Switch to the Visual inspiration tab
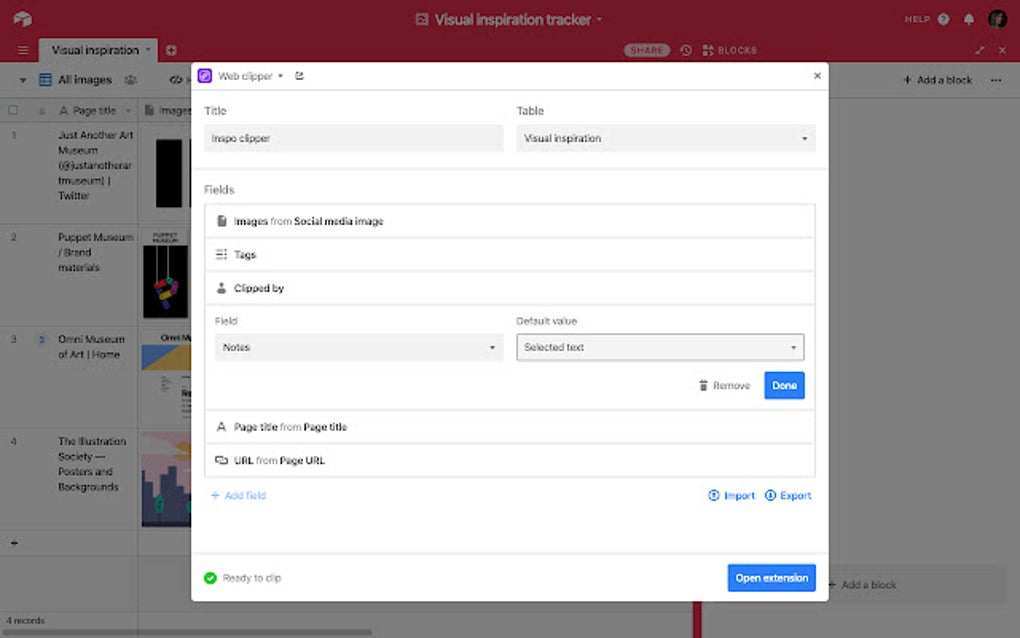 coord(96,49)
